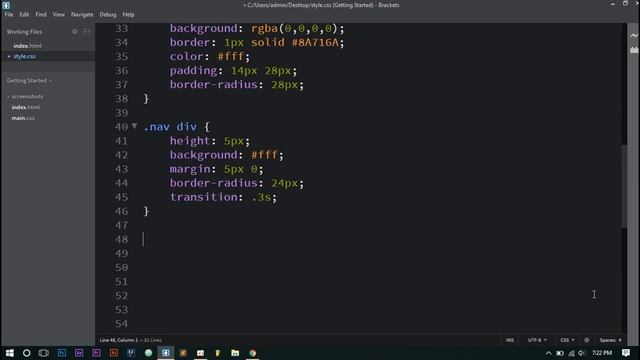Switch to Brackets in the taskbar
The width and height of the screenshot is (640, 360).
click(166, 353)
